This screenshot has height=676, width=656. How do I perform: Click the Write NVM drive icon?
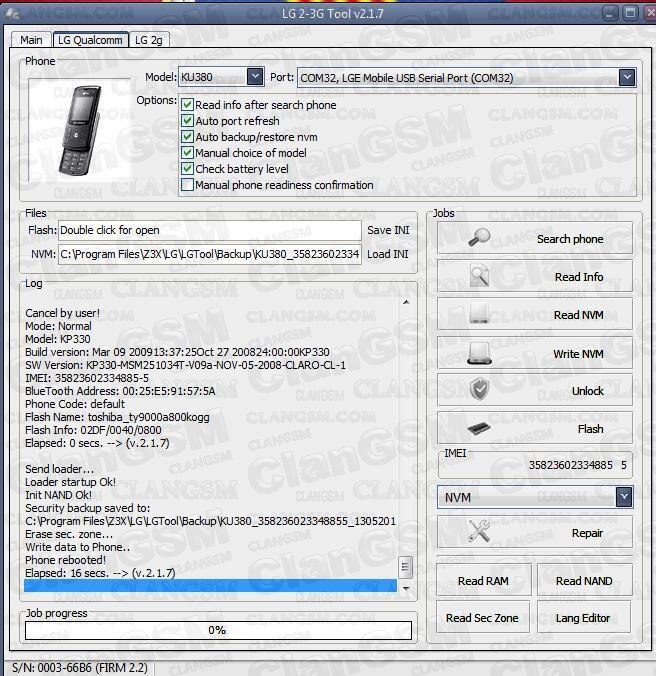coord(479,353)
